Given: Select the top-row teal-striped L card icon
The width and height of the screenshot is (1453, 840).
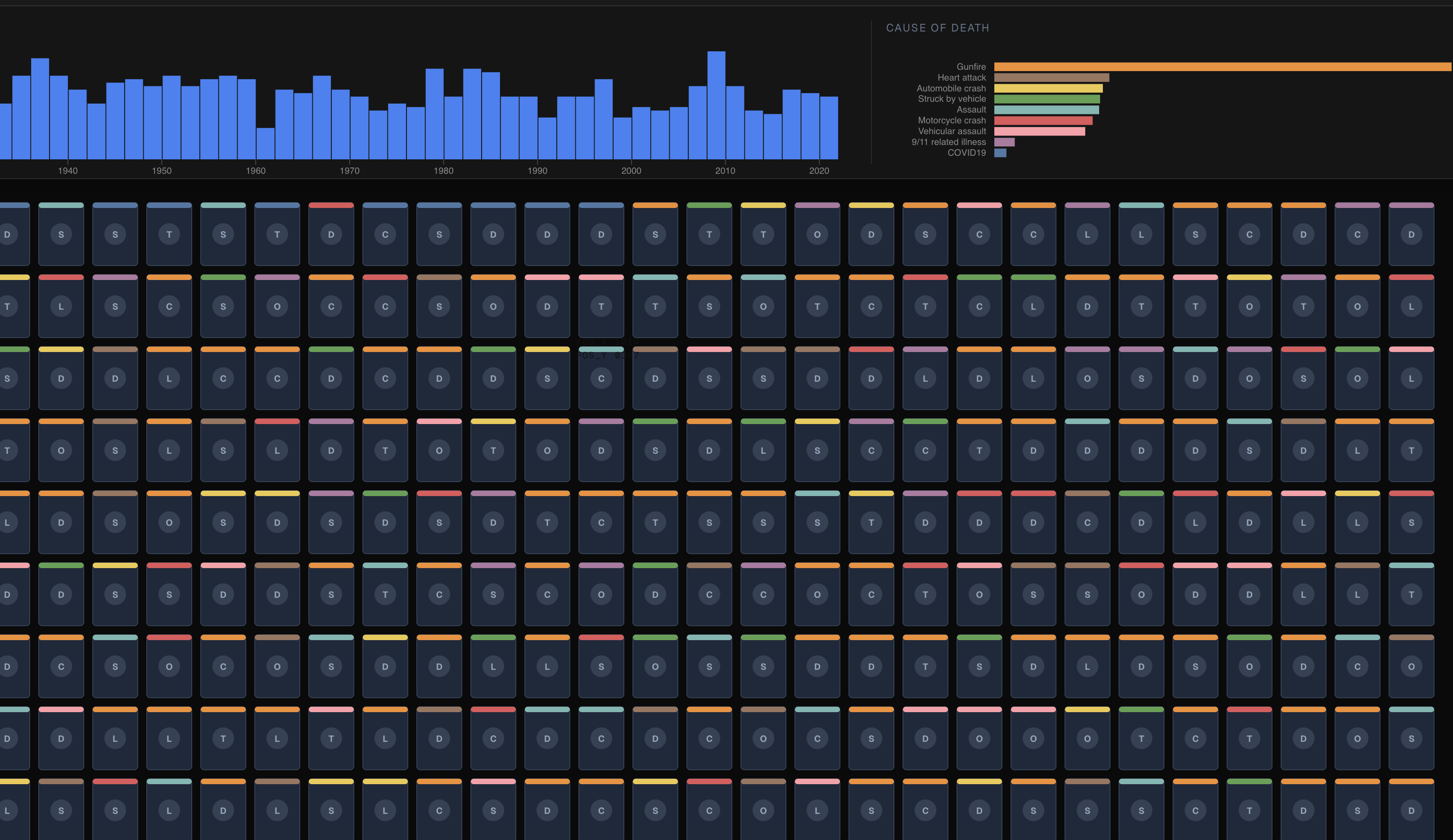Looking at the screenshot, I should point(1141,235).
